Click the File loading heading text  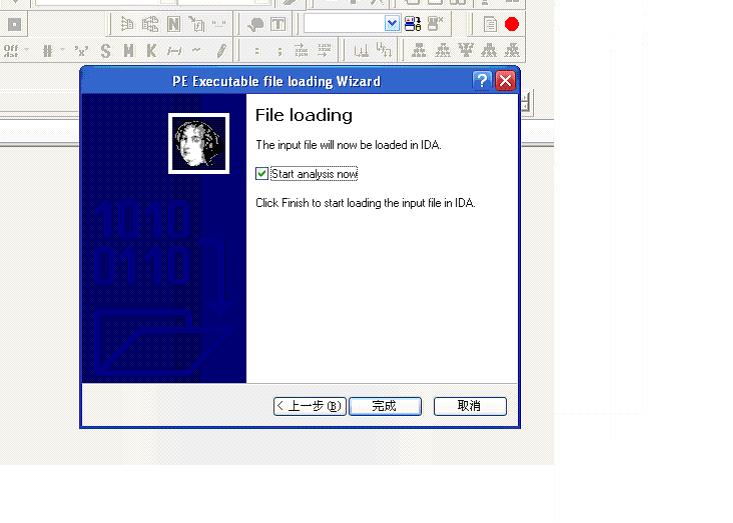click(x=304, y=115)
